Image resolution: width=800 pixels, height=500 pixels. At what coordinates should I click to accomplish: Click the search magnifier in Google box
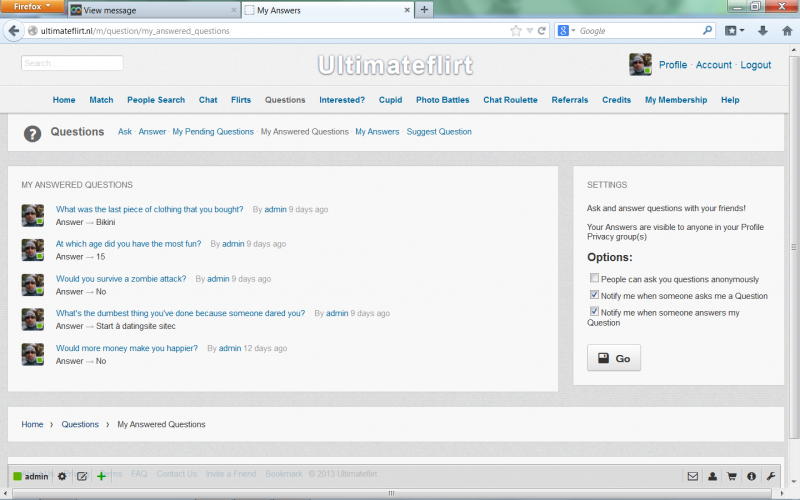(707, 31)
